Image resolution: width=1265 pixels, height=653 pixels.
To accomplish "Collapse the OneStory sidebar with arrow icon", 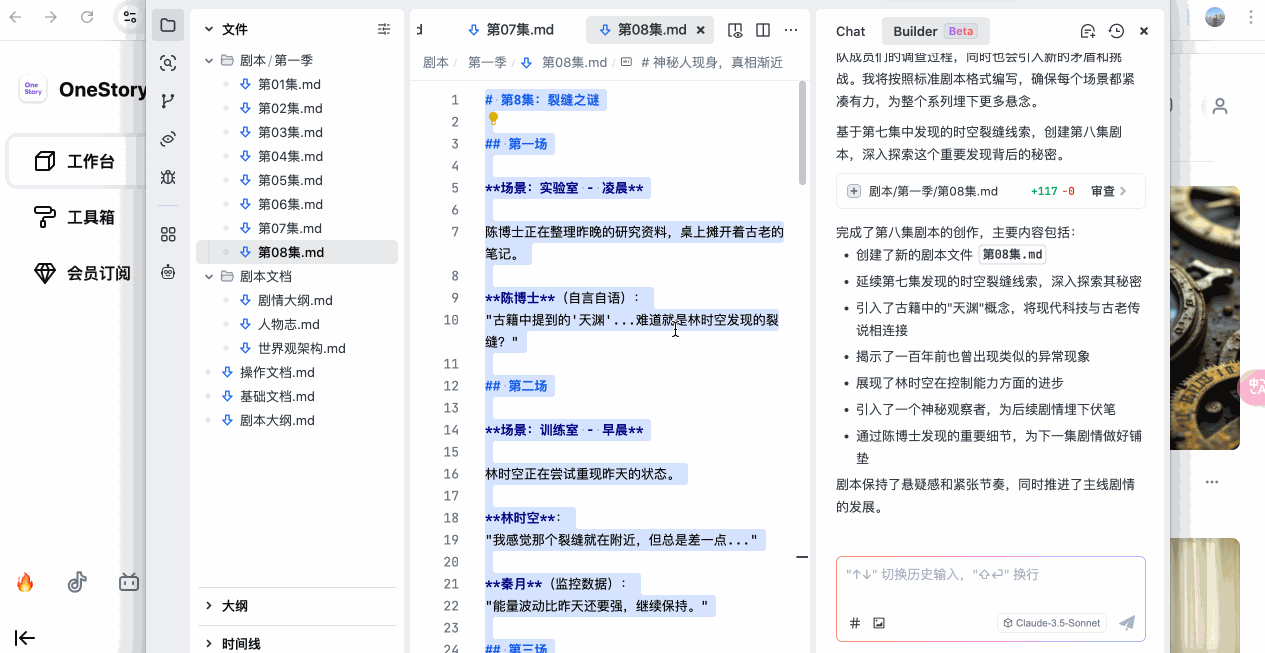I will click(x=25, y=638).
